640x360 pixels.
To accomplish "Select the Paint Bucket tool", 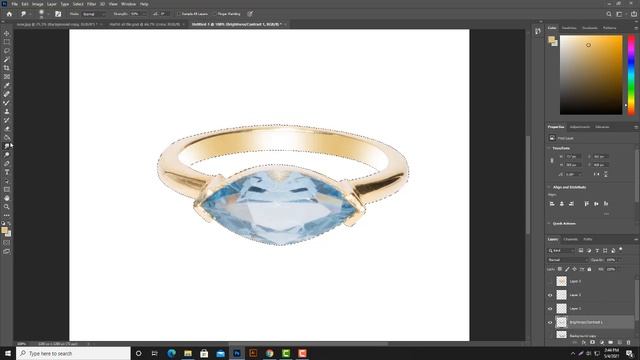I will click(7, 137).
